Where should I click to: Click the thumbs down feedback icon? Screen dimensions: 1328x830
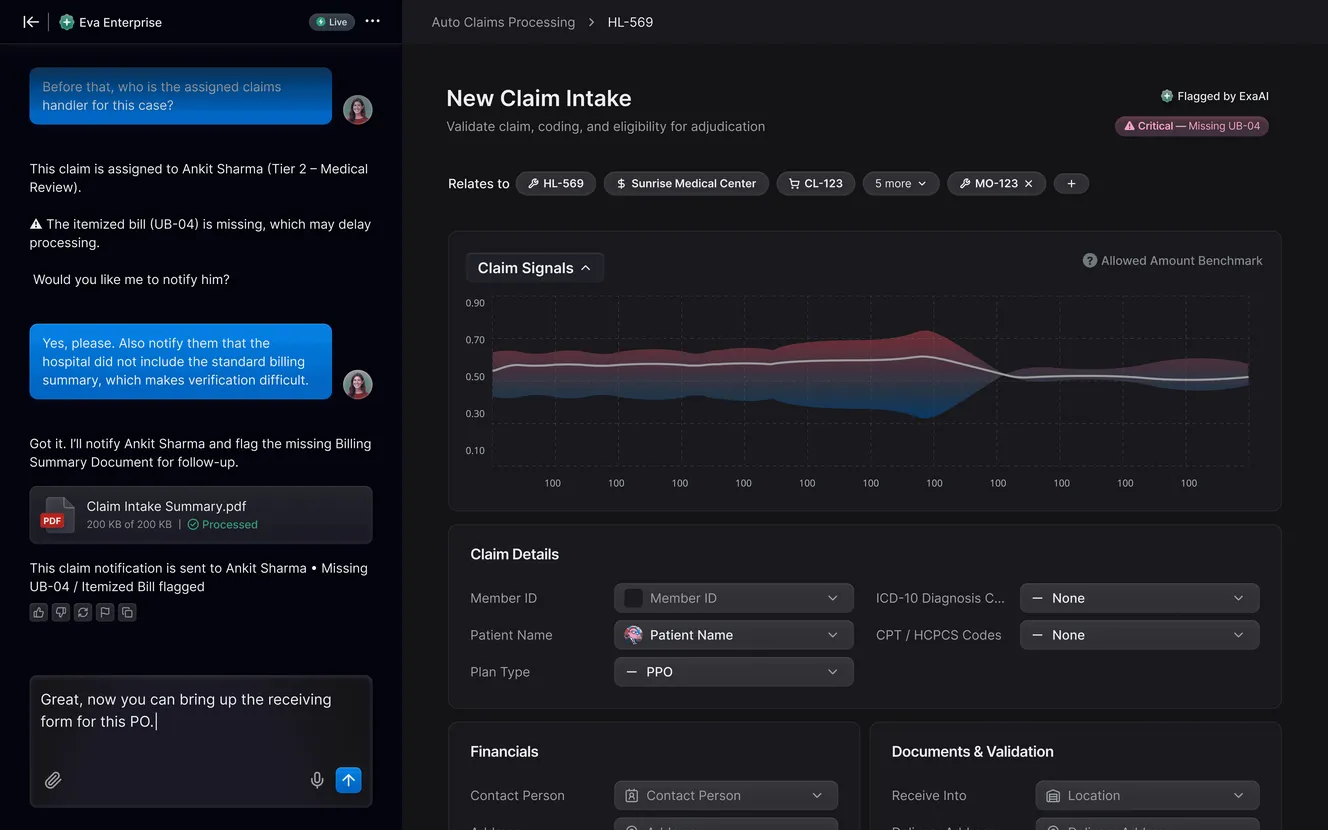[61, 612]
